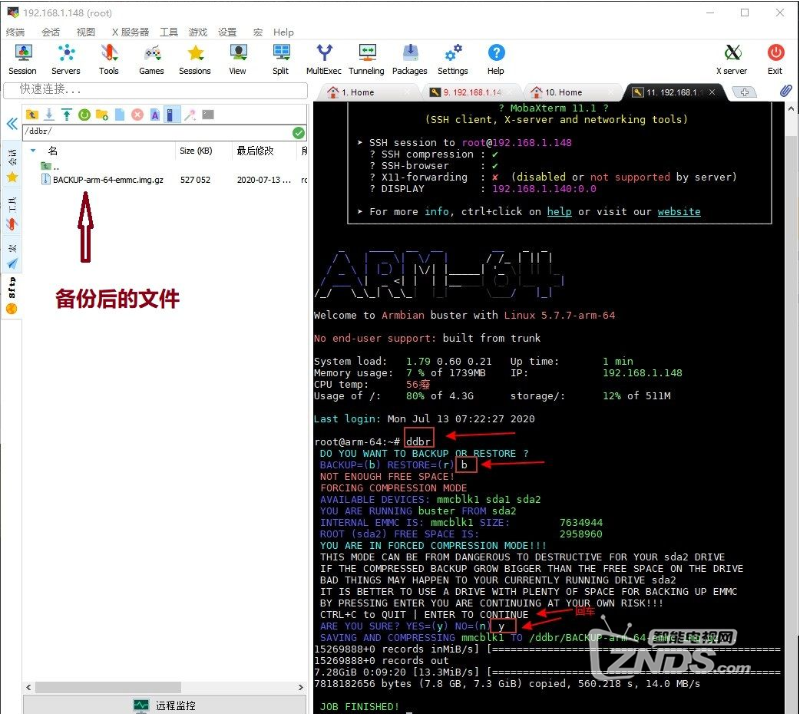
Task: Open the X 服务器 menu
Action: pyautogui.click(x=130, y=32)
